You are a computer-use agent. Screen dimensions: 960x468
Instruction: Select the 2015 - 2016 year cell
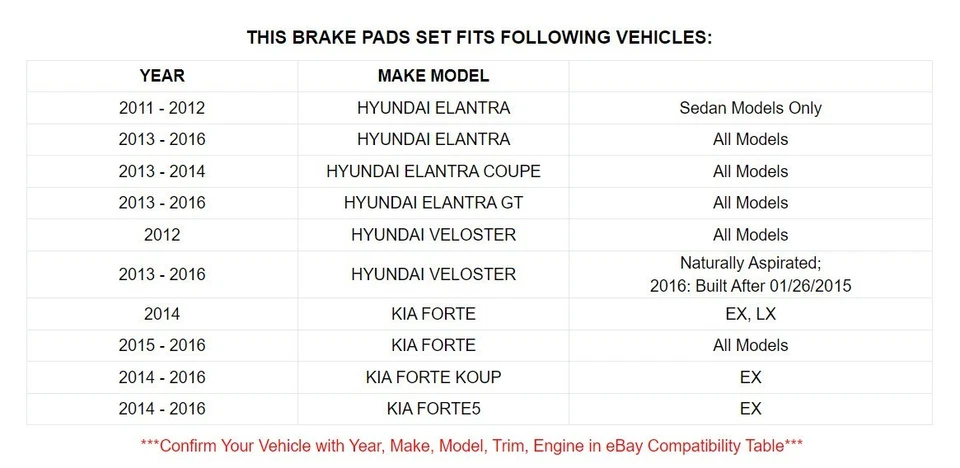[161, 345]
